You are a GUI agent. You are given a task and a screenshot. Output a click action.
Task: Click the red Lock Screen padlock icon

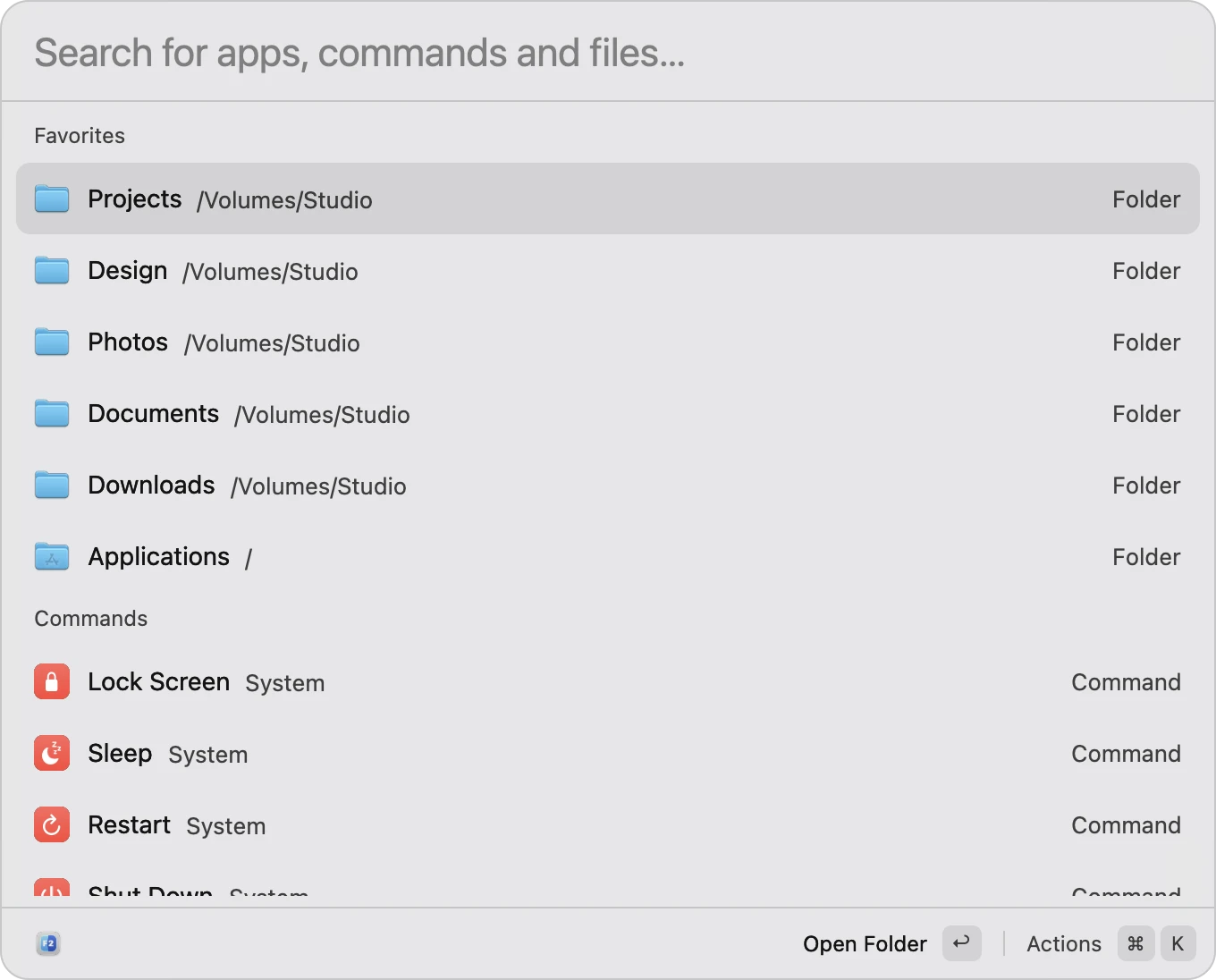coord(52,681)
